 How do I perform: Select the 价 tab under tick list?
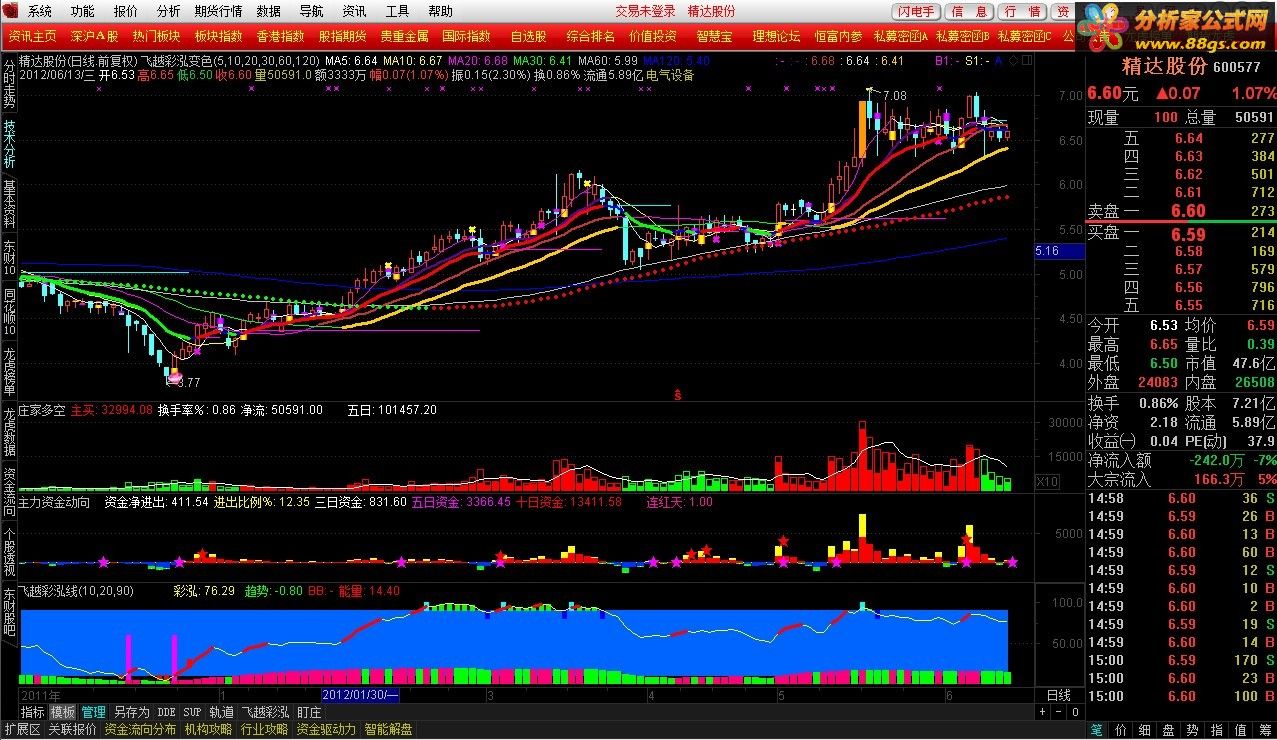coord(1120,730)
